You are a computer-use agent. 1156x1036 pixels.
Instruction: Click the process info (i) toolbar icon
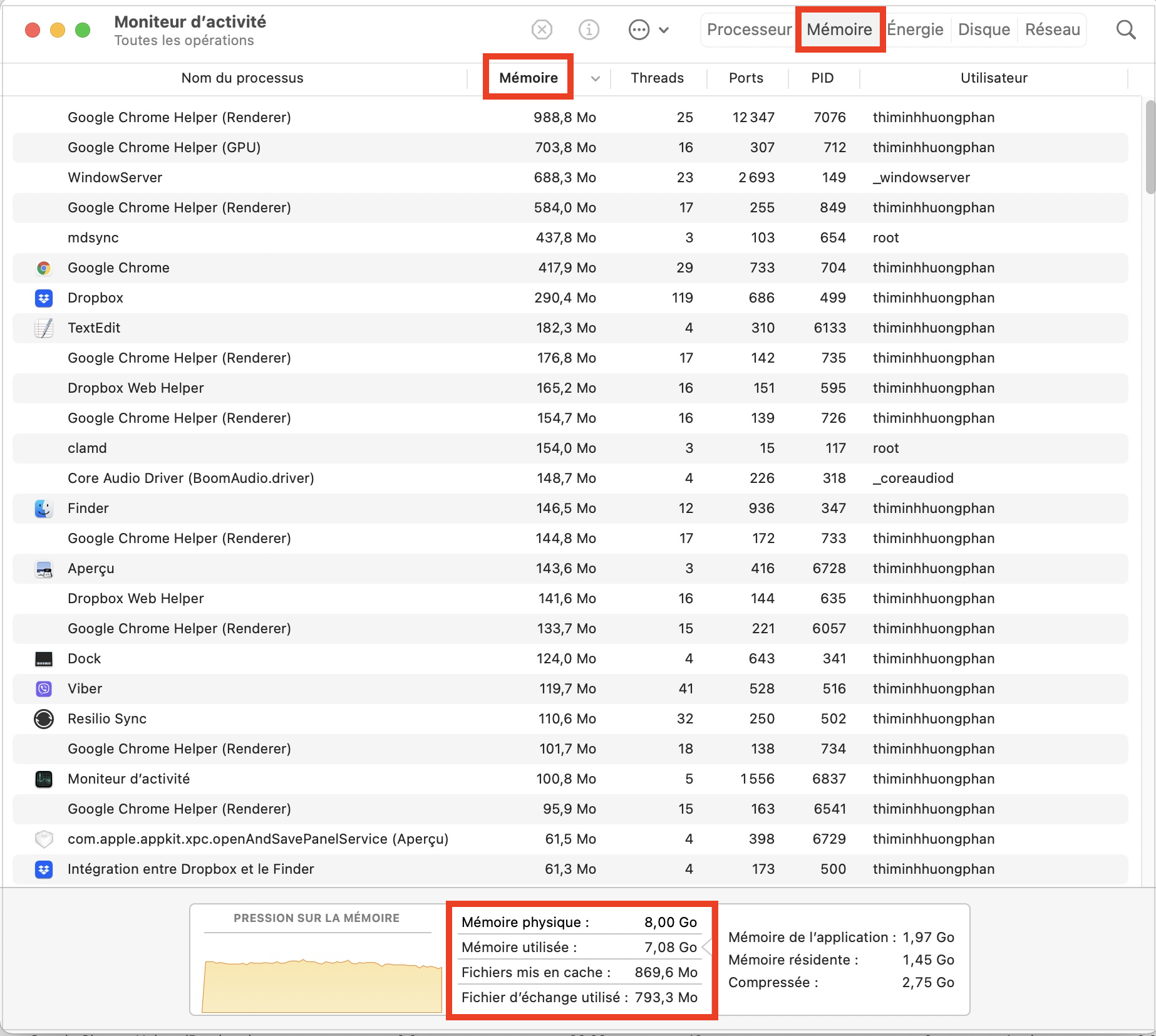click(x=589, y=29)
